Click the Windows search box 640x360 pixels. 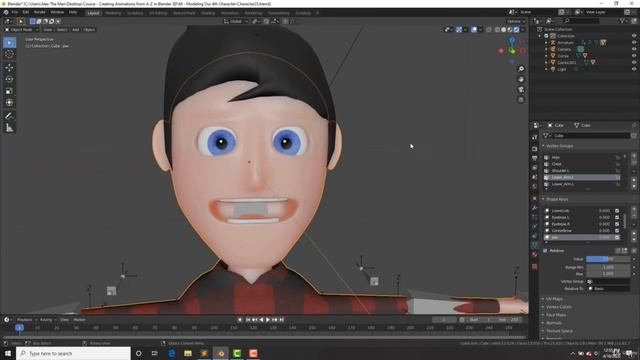coord(73,353)
